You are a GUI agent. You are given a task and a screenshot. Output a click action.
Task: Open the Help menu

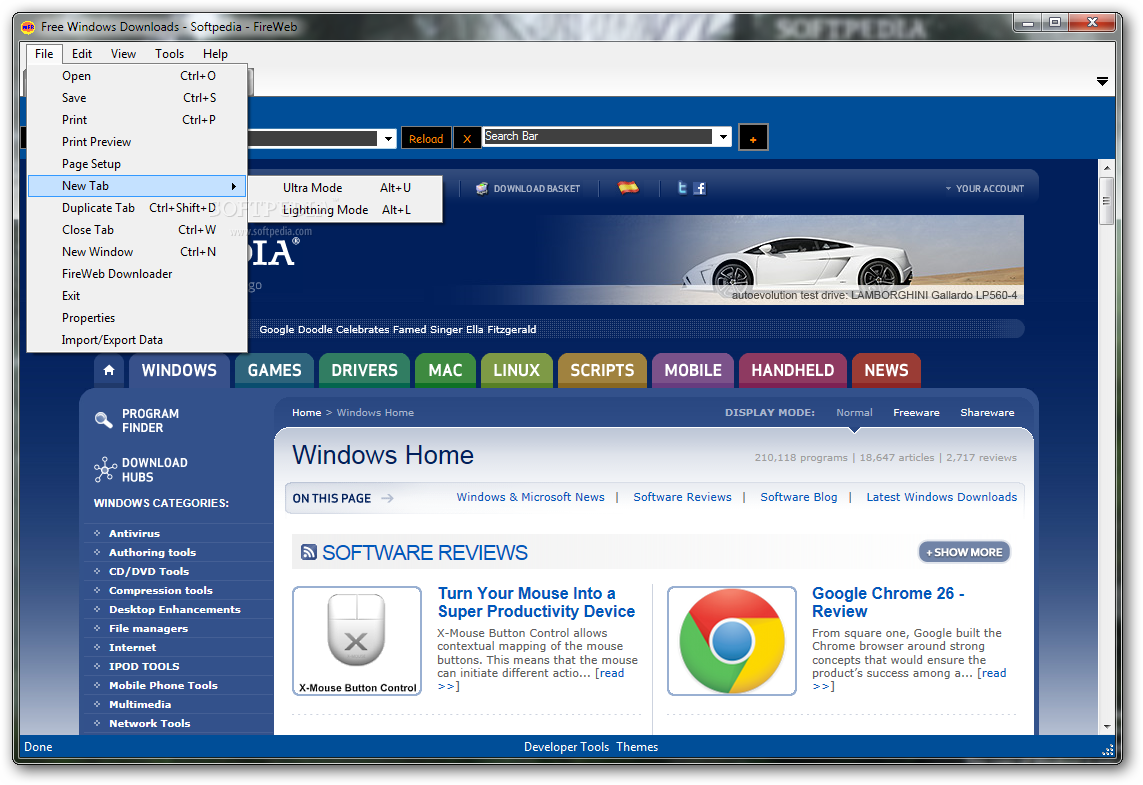[215, 53]
